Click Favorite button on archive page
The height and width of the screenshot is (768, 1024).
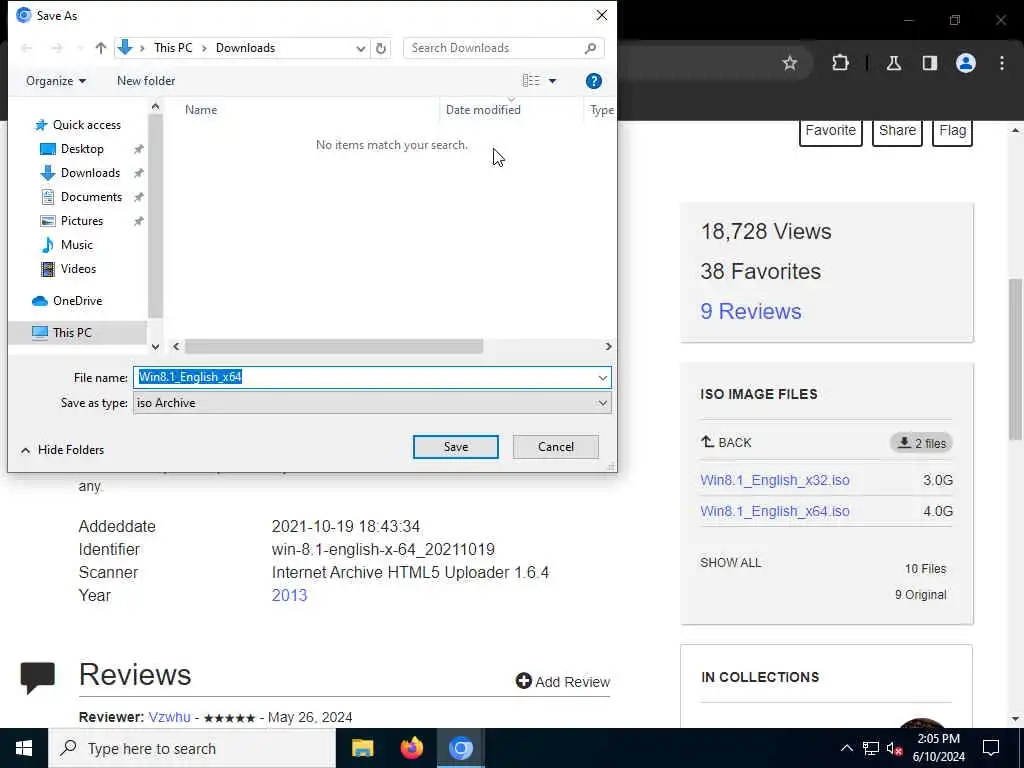coord(831,131)
